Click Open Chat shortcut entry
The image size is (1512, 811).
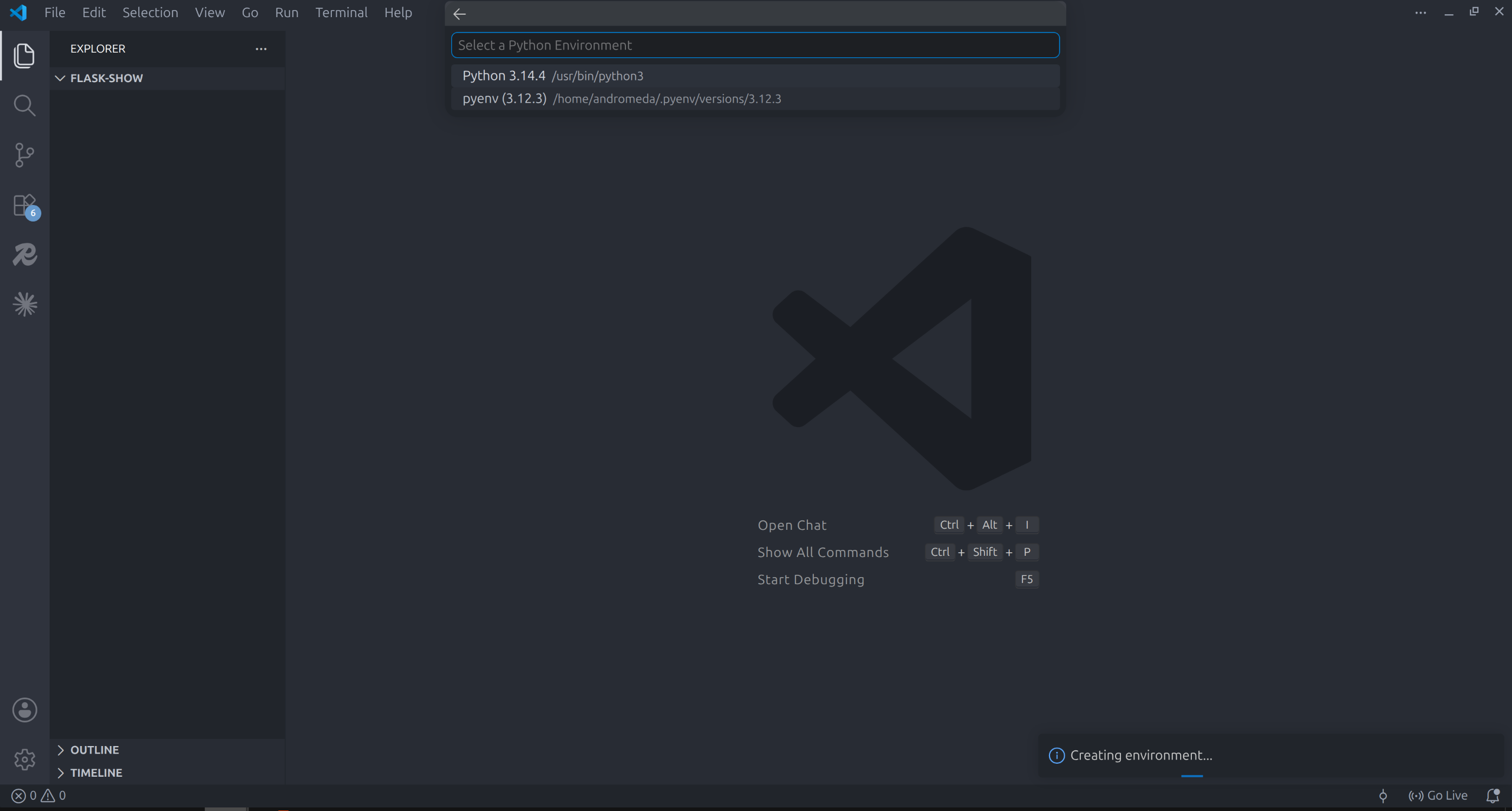tap(792, 525)
